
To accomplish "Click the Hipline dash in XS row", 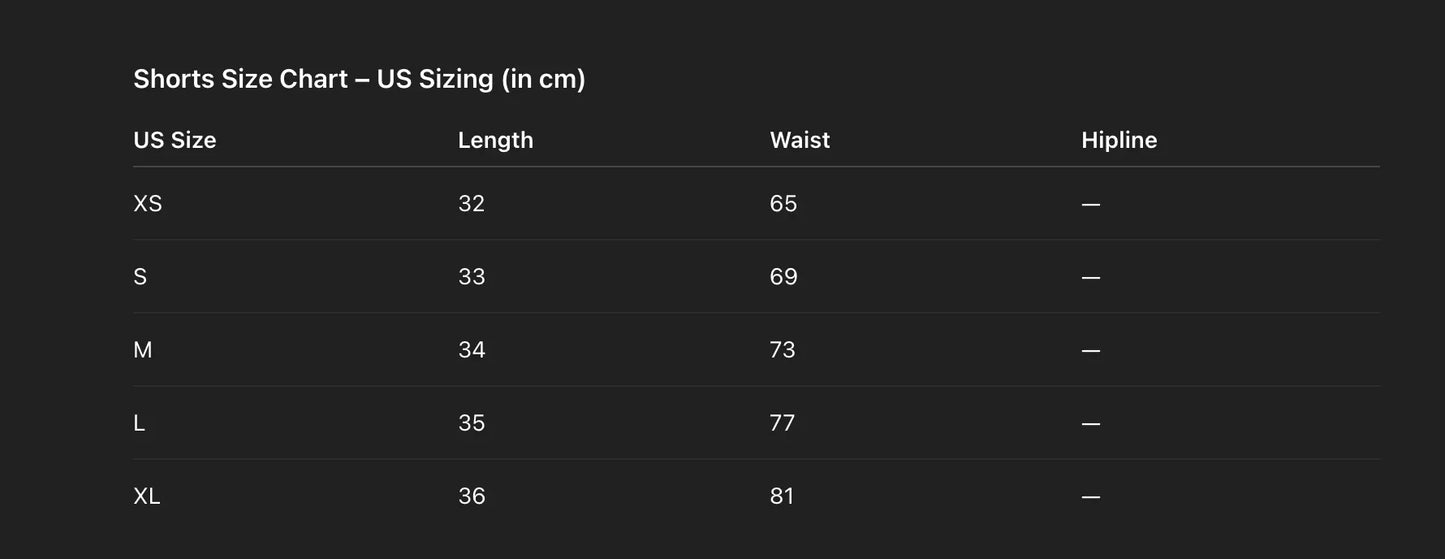I will pyautogui.click(x=1091, y=205).
